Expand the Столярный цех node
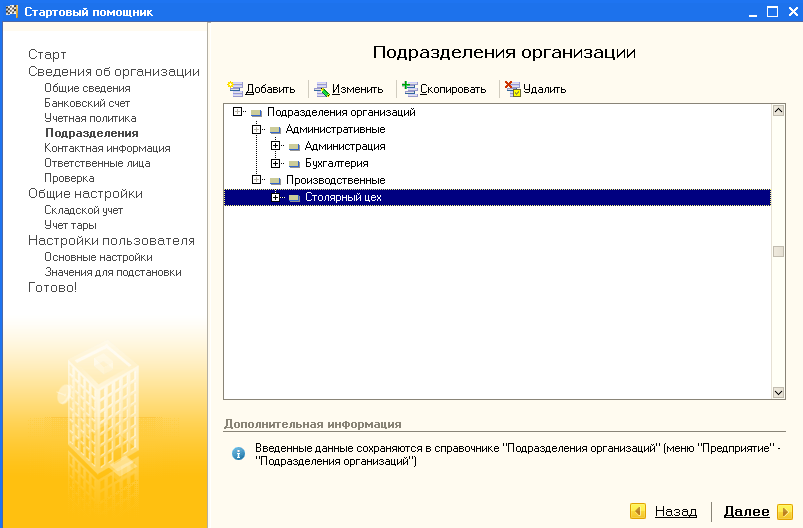 (x=276, y=197)
